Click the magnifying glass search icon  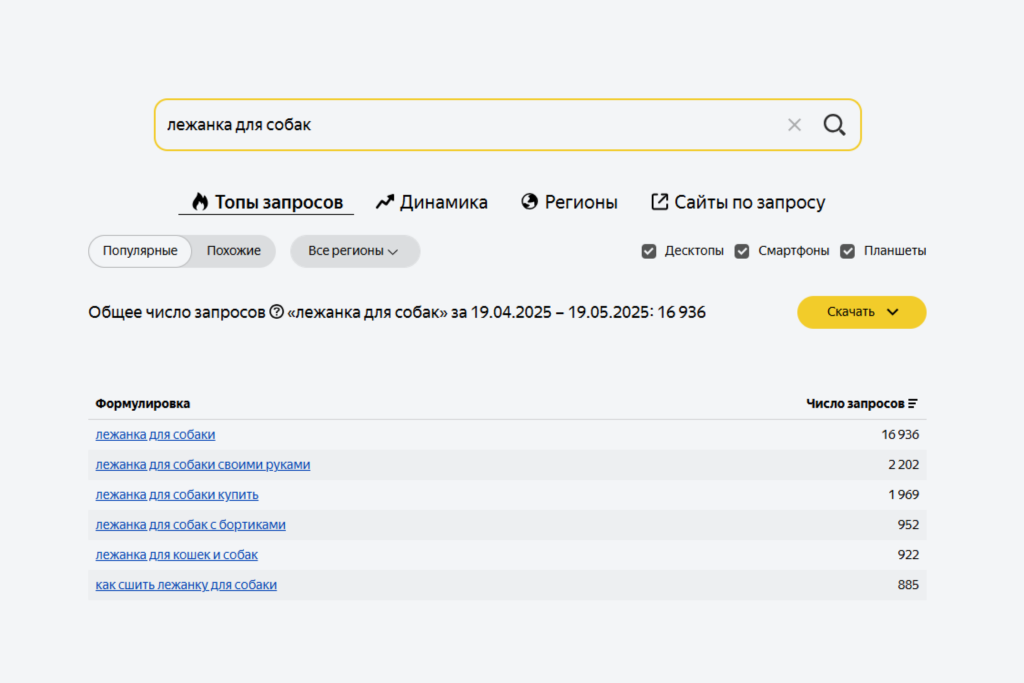pyautogui.click(x=834, y=125)
